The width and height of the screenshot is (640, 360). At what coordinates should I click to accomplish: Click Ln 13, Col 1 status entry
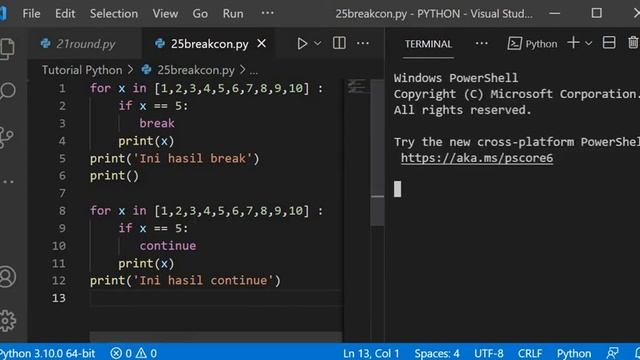[x=371, y=353]
